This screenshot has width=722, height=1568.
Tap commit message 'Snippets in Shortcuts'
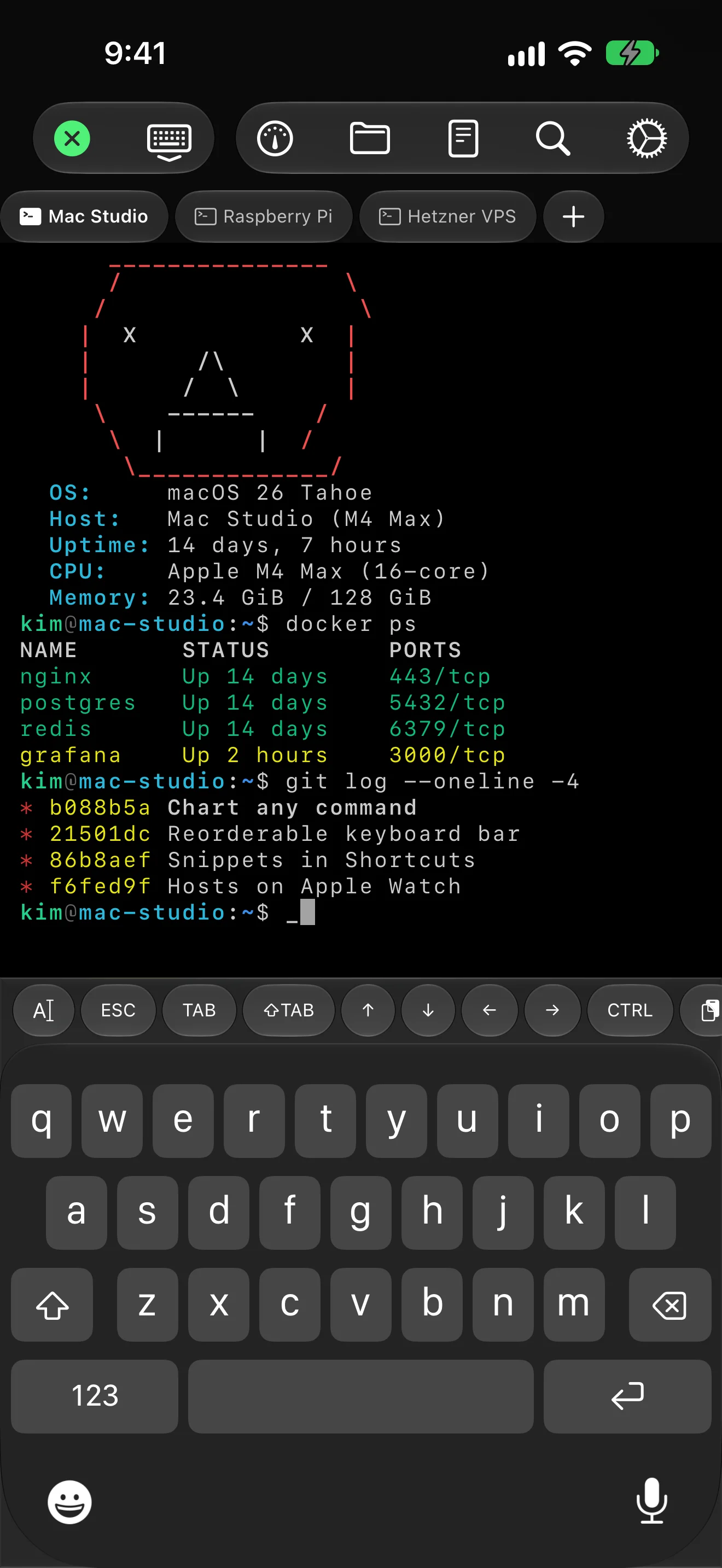[x=322, y=860]
